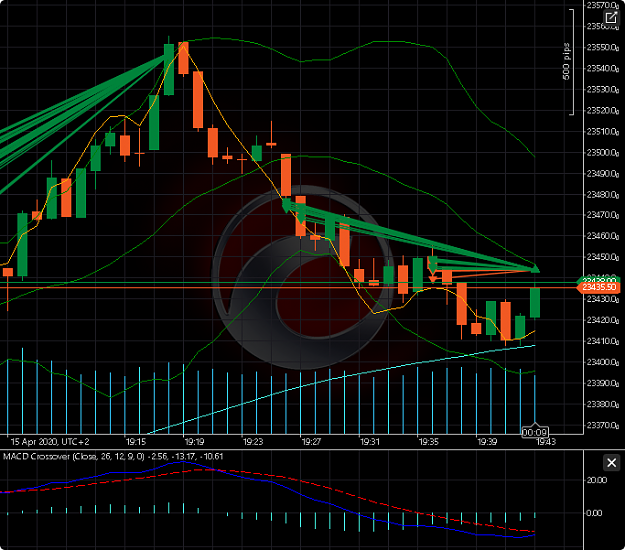The width and height of the screenshot is (625, 550).
Task: Click the 20.00 MACD scale value
Action: pos(596,480)
